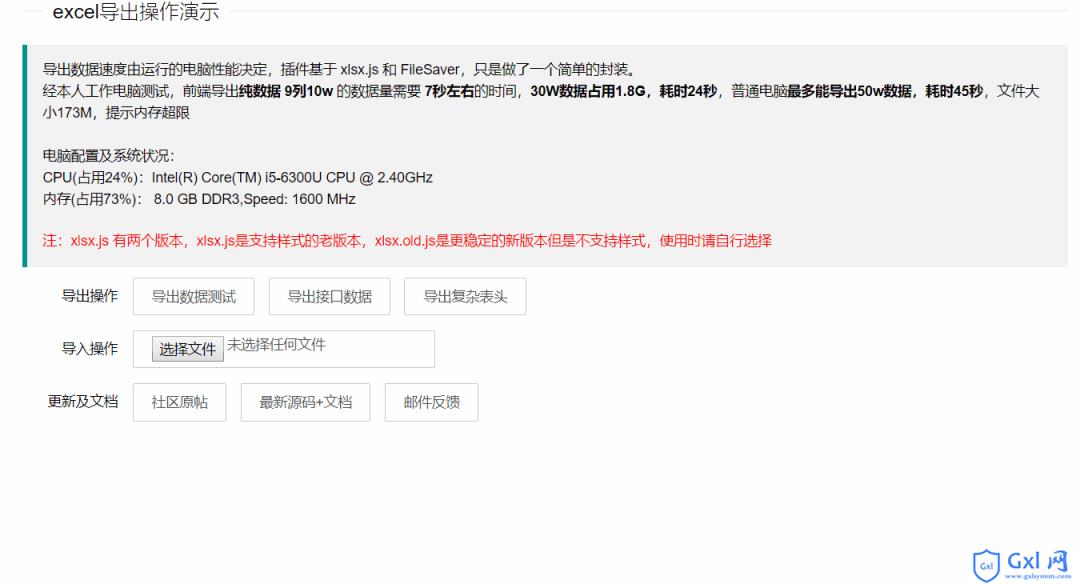This screenshot has width=1080, height=584.
Task: Export the complex header via 导出复杂表头
Action: 465,297
